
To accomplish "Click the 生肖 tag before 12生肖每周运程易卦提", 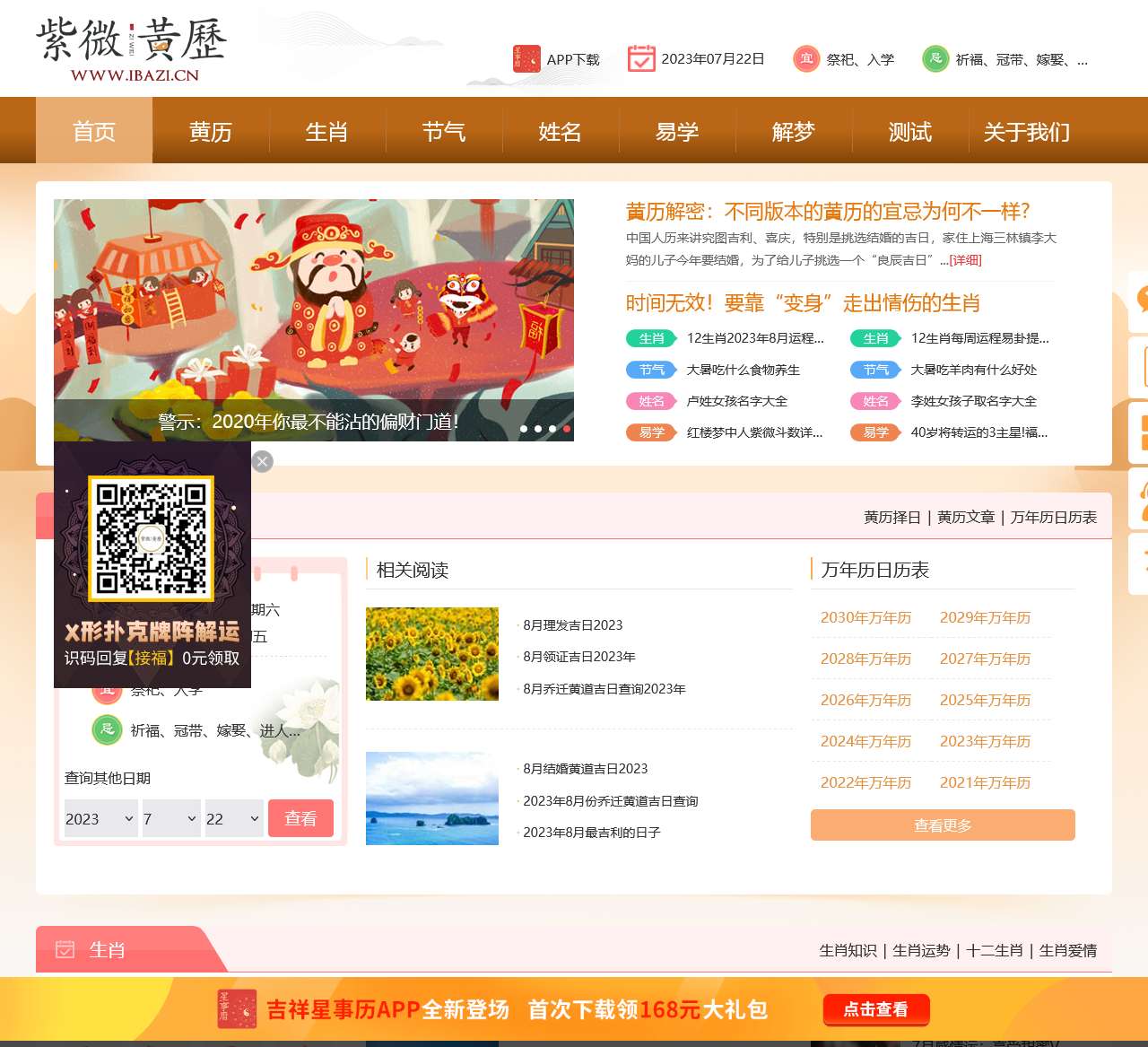I will [x=875, y=338].
